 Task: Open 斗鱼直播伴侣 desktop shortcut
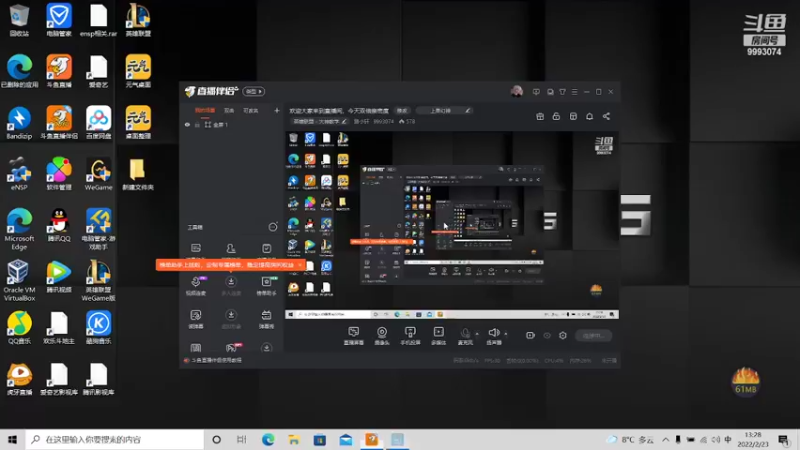(x=59, y=122)
